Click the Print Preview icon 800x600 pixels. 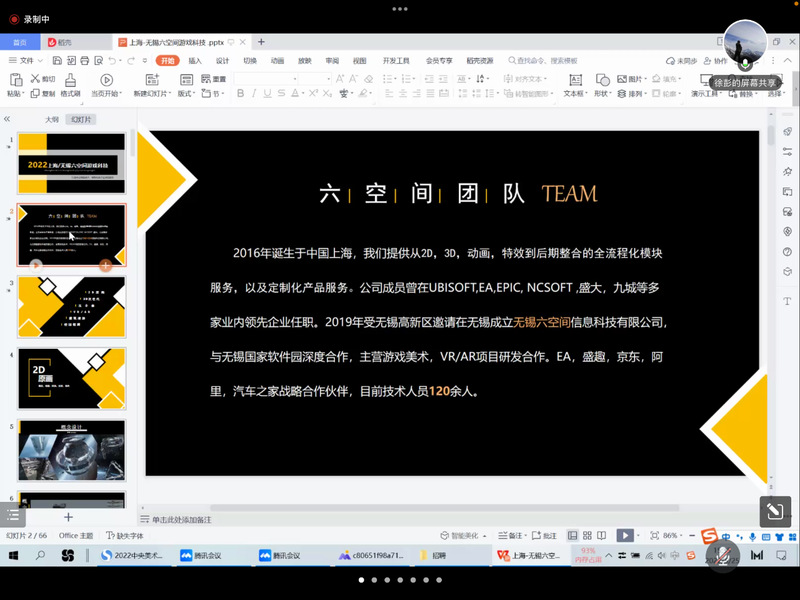(98, 61)
